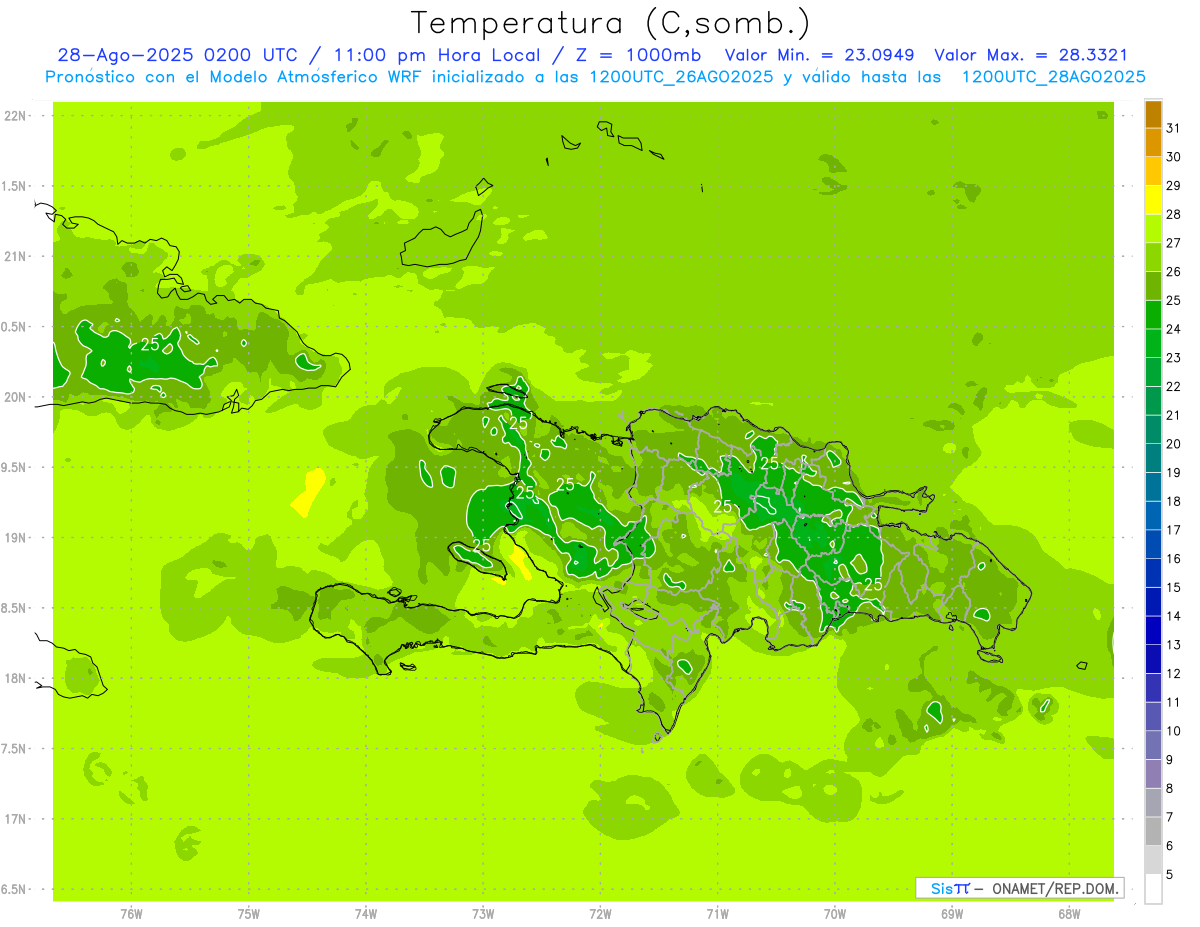Click the 'Temperatura (C,somb.)' title
Screen dimensions: 1200x927
click(611, 23)
